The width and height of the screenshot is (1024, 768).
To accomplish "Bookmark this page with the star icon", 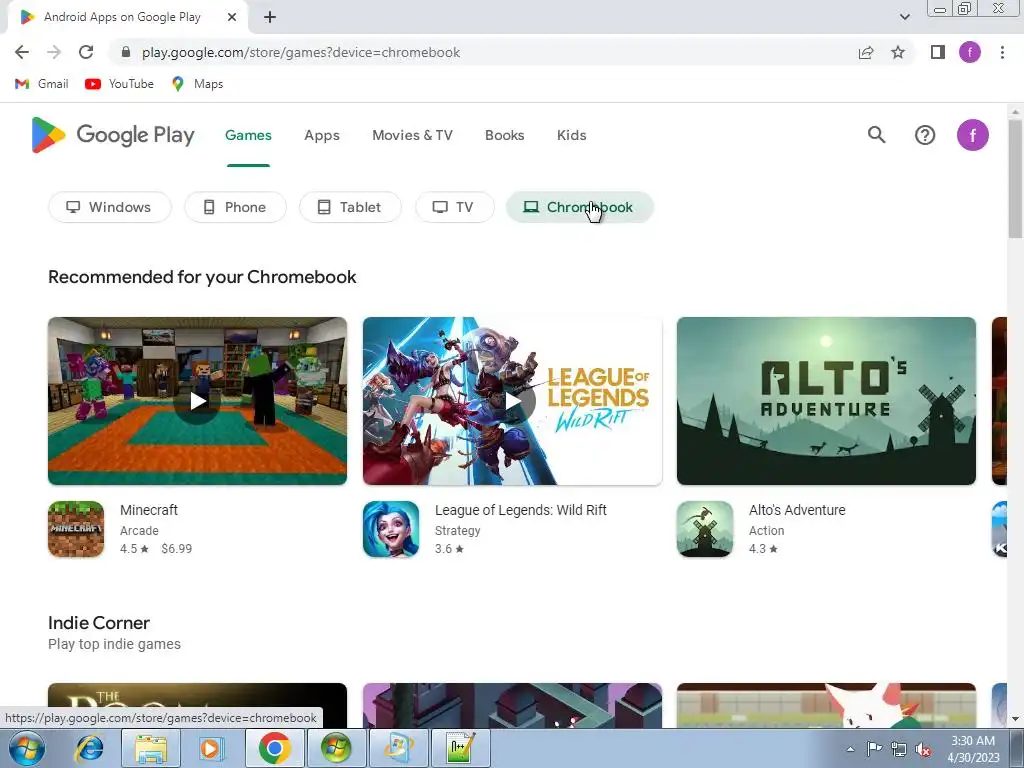I will pos(898,52).
